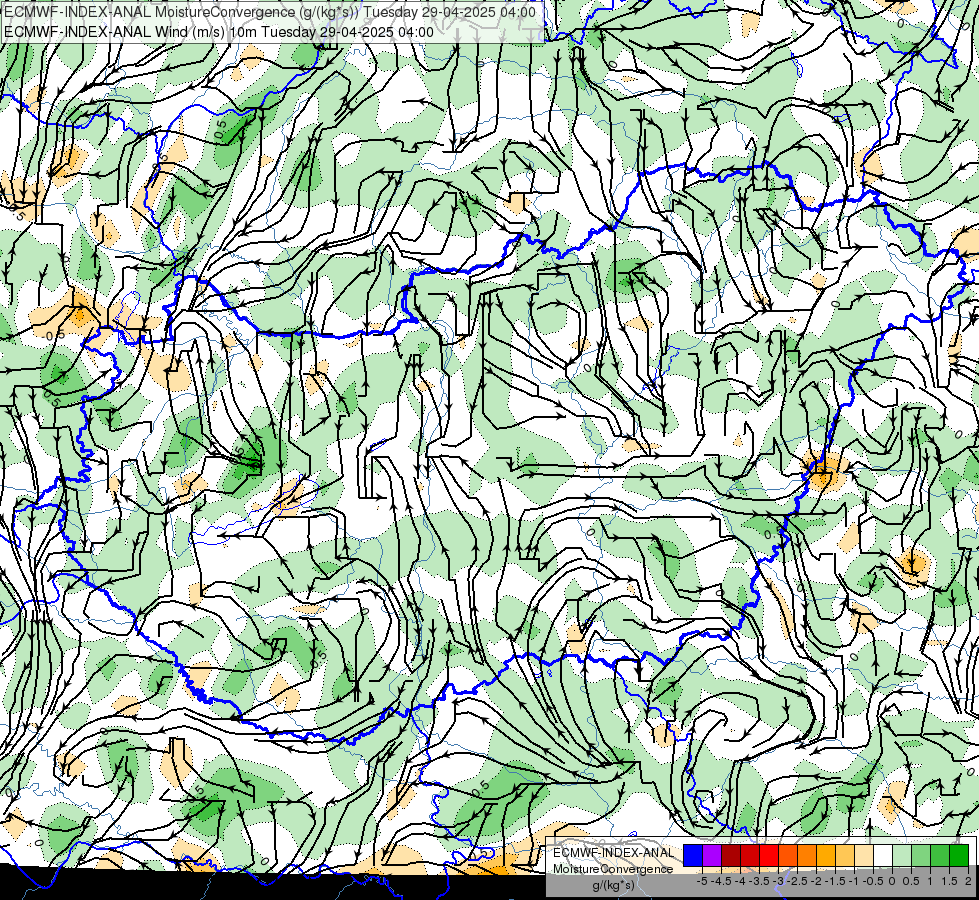979x900 pixels.
Task: Click the -3 tick label on the legend scale
Action: tap(779, 881)
